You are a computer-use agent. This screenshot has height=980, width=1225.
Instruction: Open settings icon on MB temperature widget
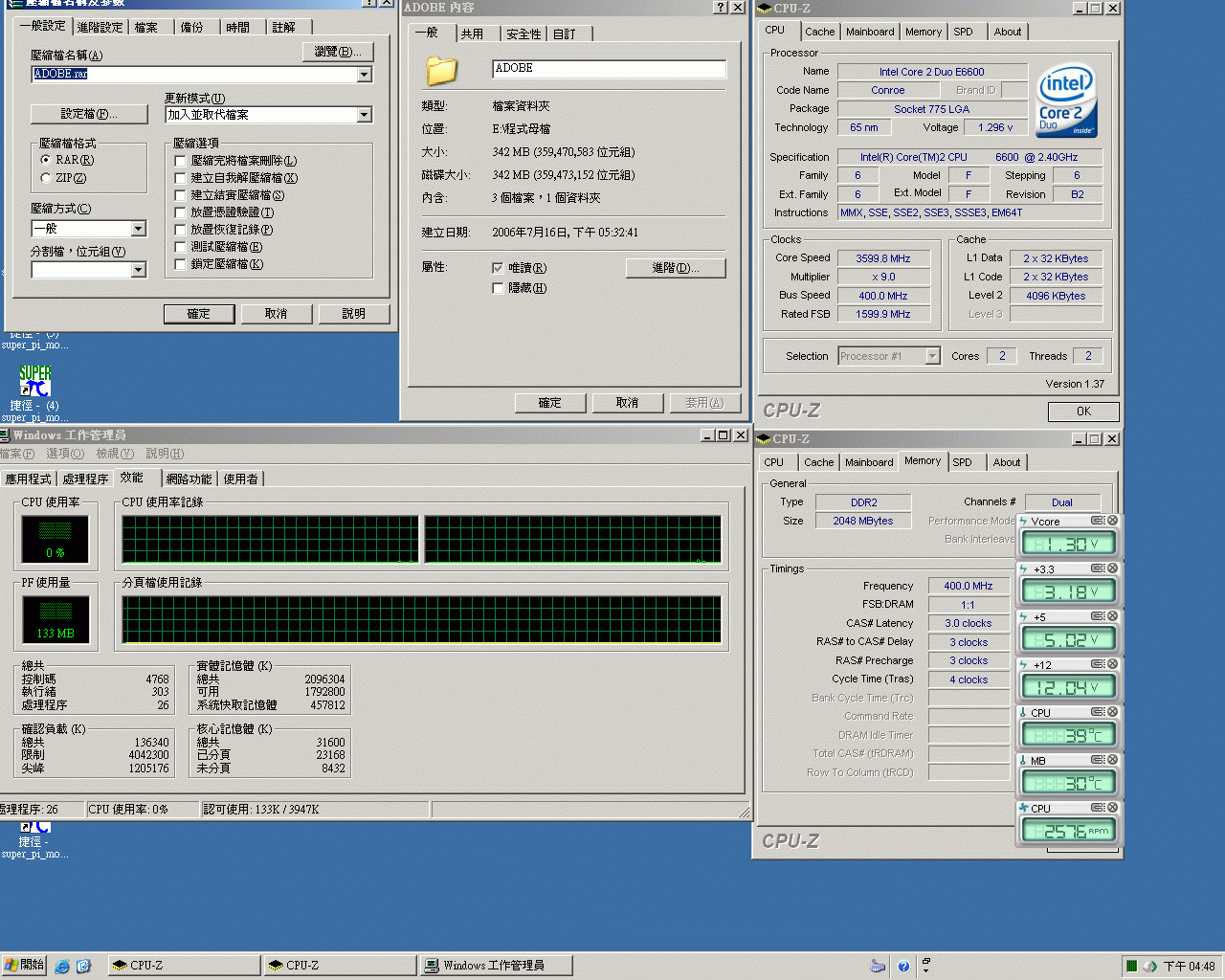coord(1098,760)
